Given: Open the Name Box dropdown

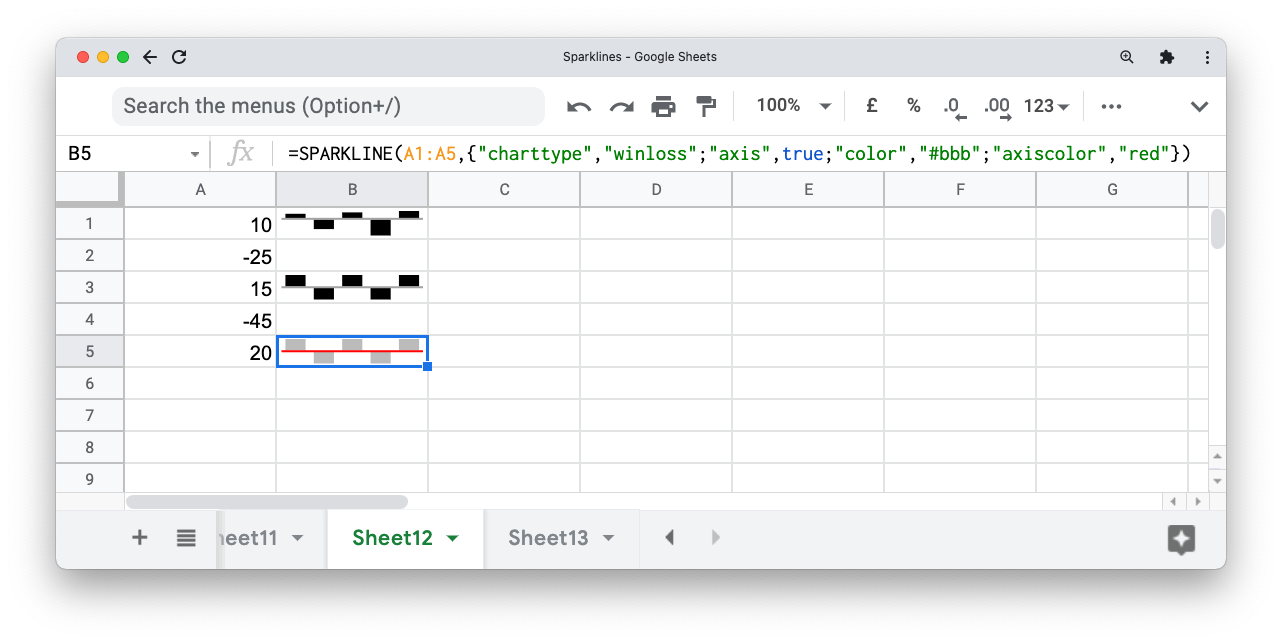Looking at the screenshot, I should coord(194,153).
